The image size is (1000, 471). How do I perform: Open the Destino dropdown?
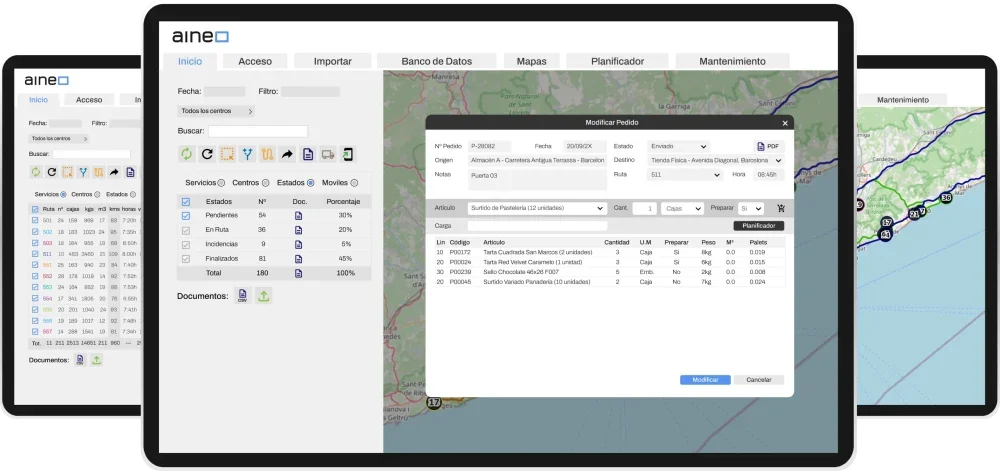coord(715,161)
